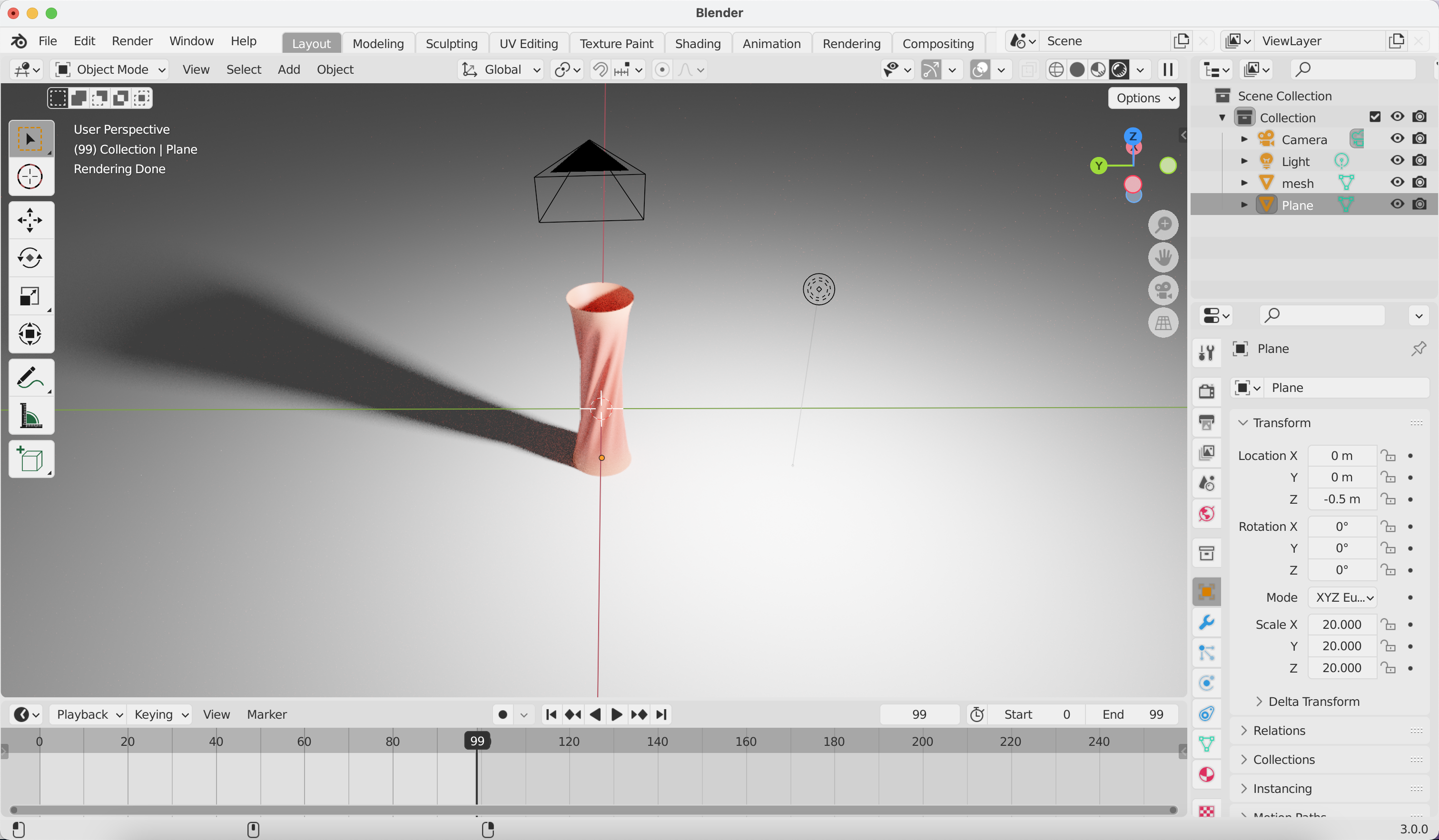
Task: Open the Playback popover
Action: click(x=89, y=714)
